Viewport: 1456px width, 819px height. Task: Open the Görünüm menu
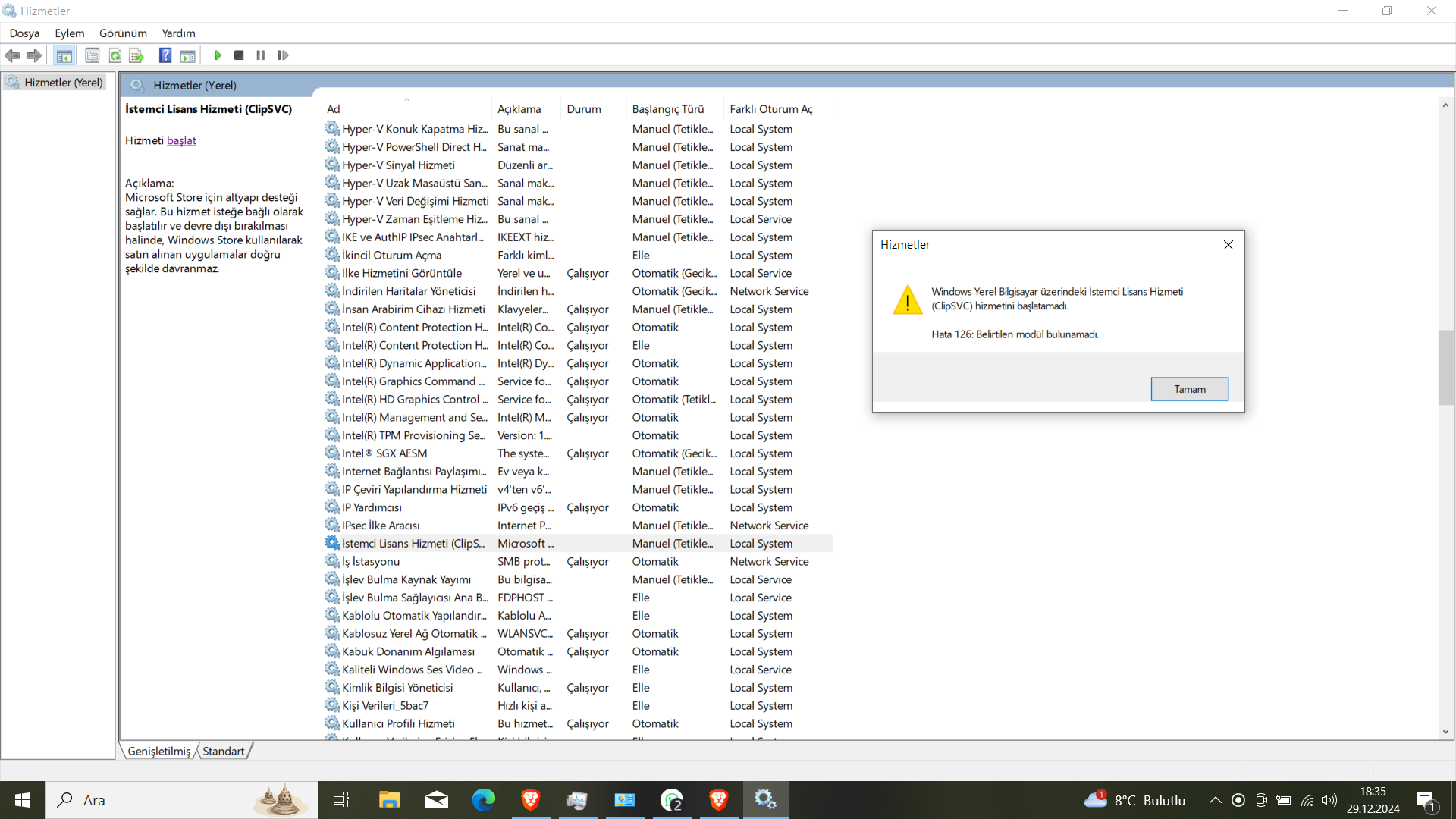coord(123,33)
